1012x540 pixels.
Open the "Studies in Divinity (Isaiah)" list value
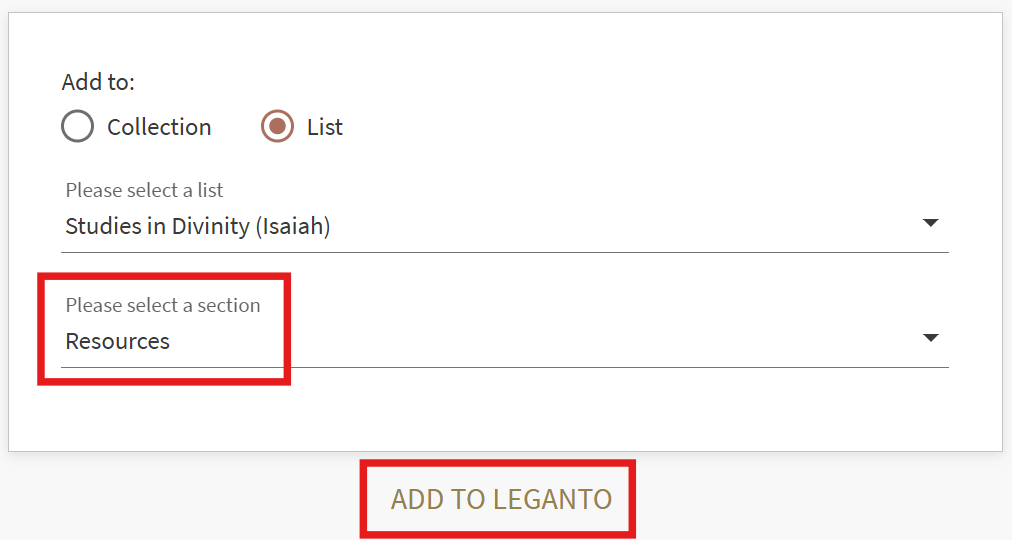[x=197, y=226]
